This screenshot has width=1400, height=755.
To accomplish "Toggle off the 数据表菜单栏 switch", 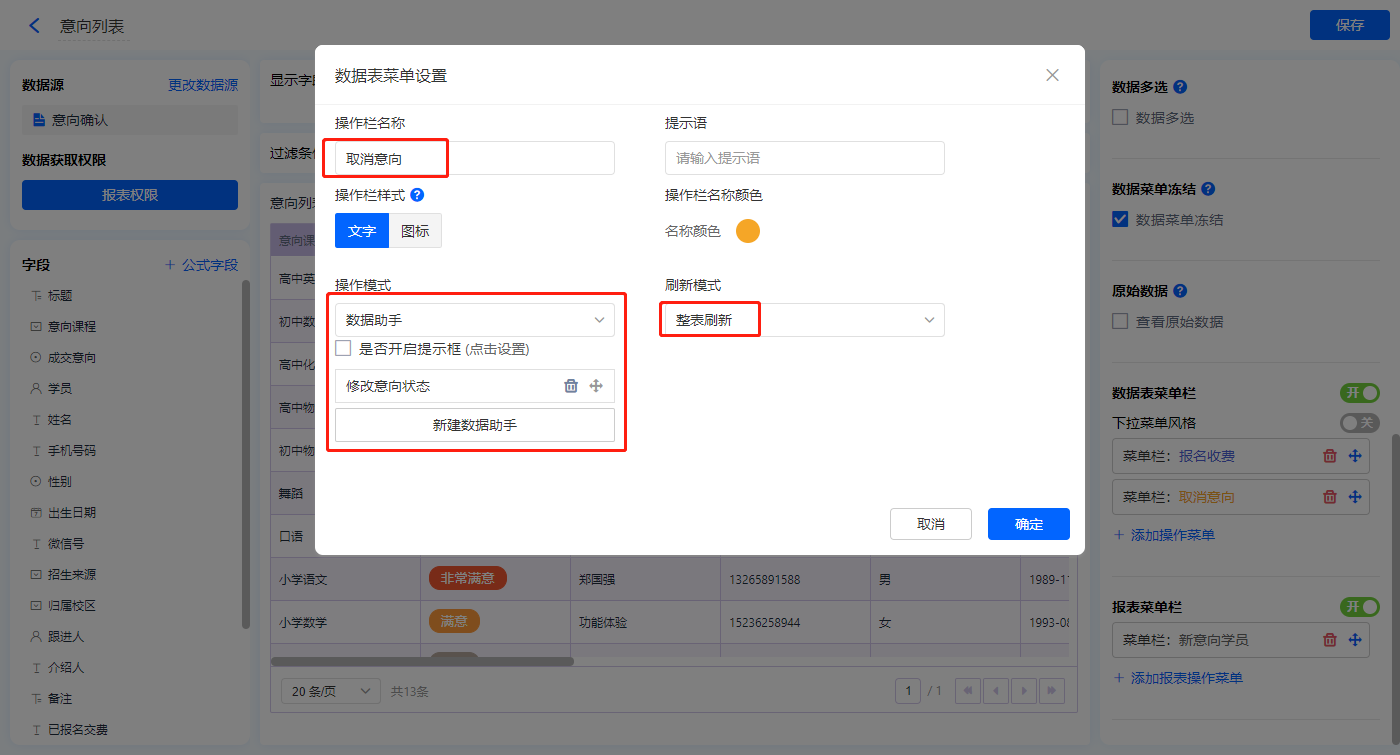I will tap(1359, 393).
